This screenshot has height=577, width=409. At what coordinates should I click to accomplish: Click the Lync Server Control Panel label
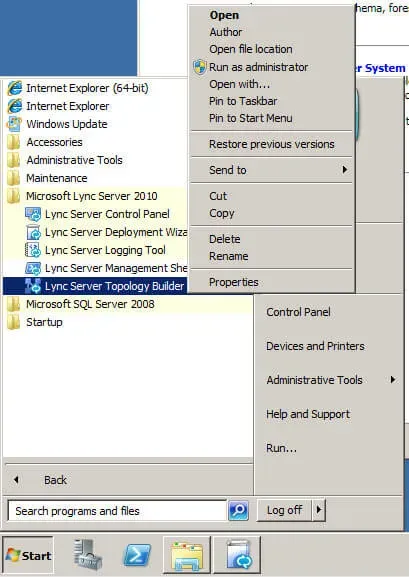pyautogui.click(x=107, y=214)
